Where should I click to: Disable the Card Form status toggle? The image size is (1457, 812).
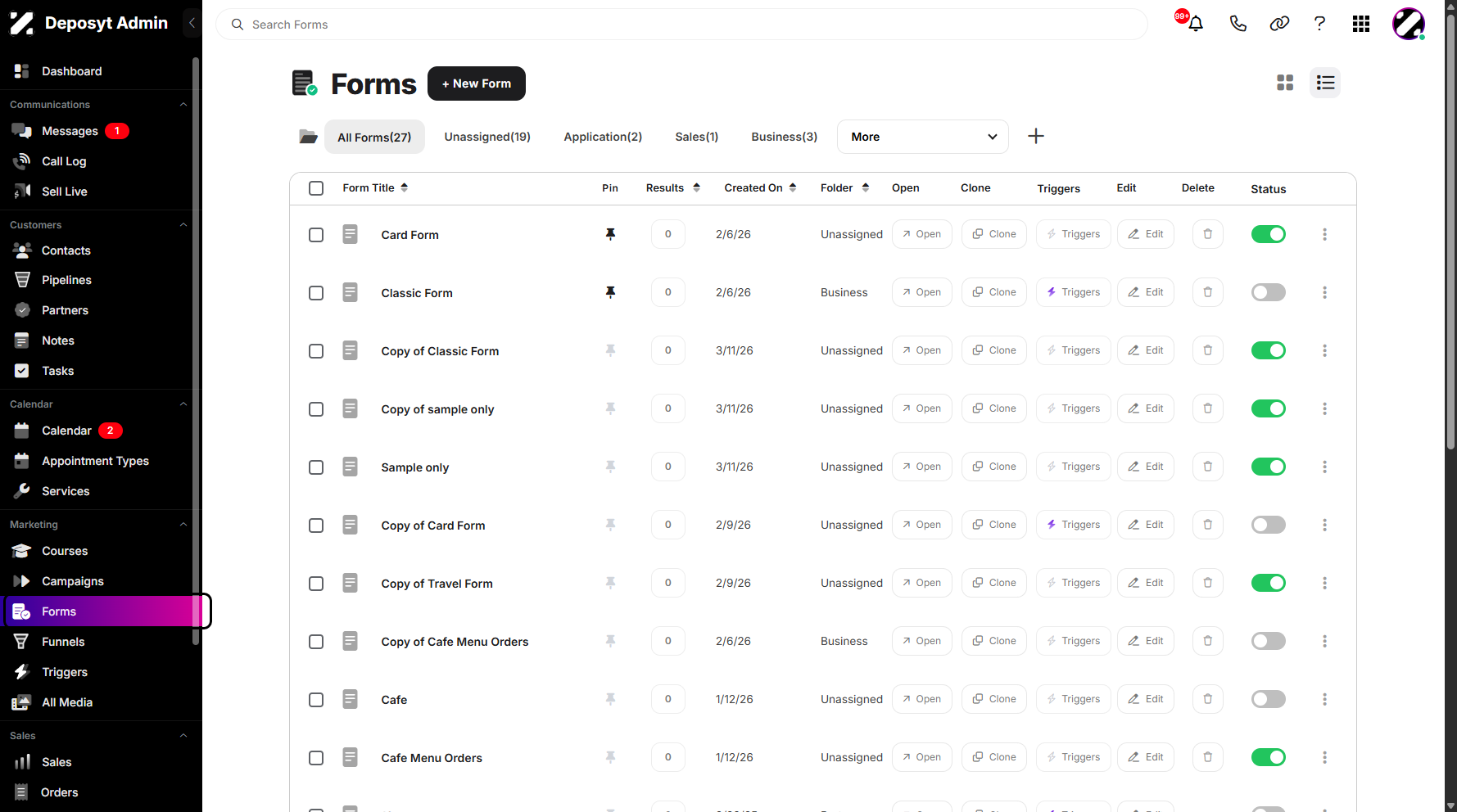(x=1268, y=234)
